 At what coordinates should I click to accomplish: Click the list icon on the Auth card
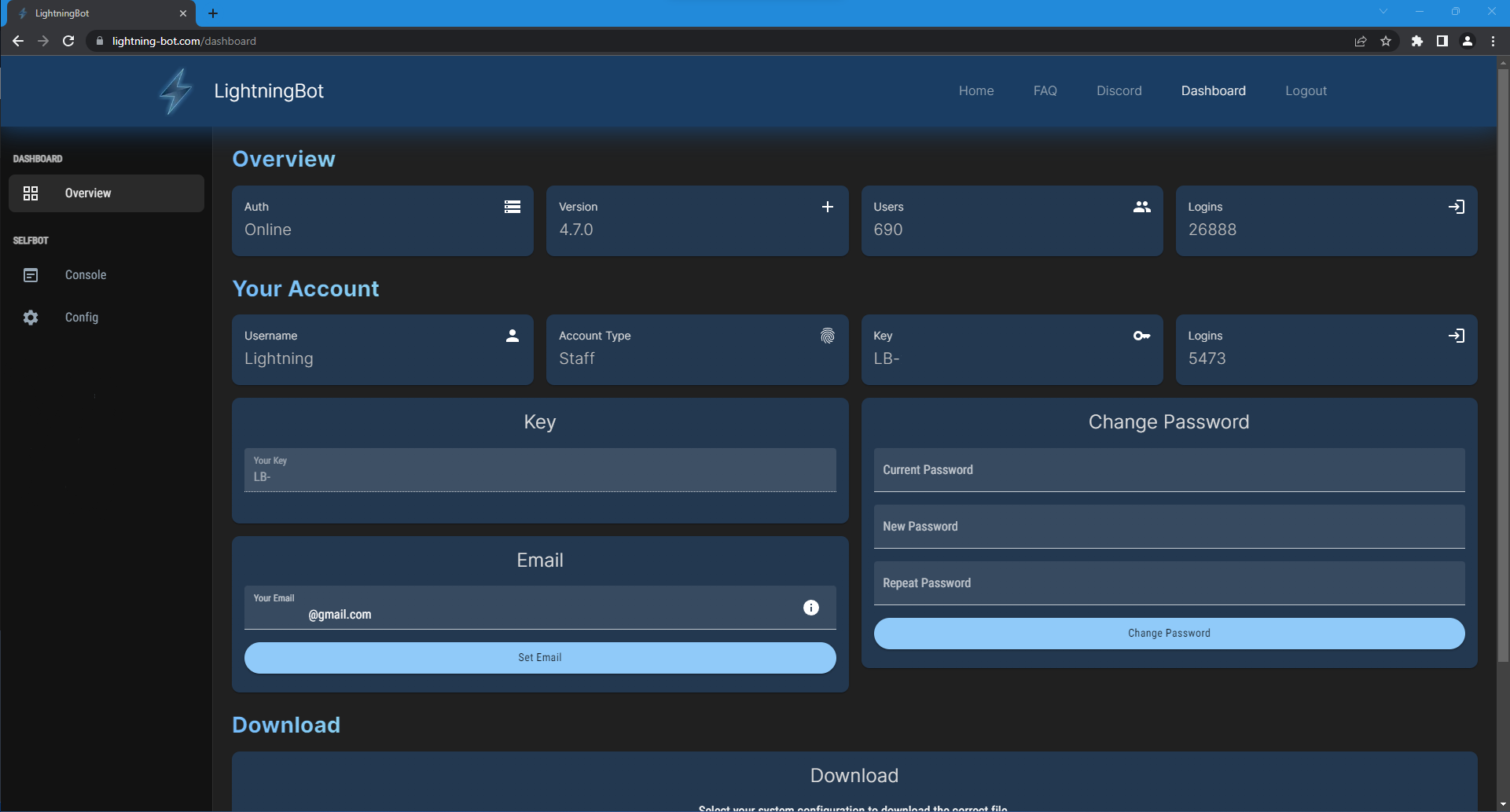point(512,207)
